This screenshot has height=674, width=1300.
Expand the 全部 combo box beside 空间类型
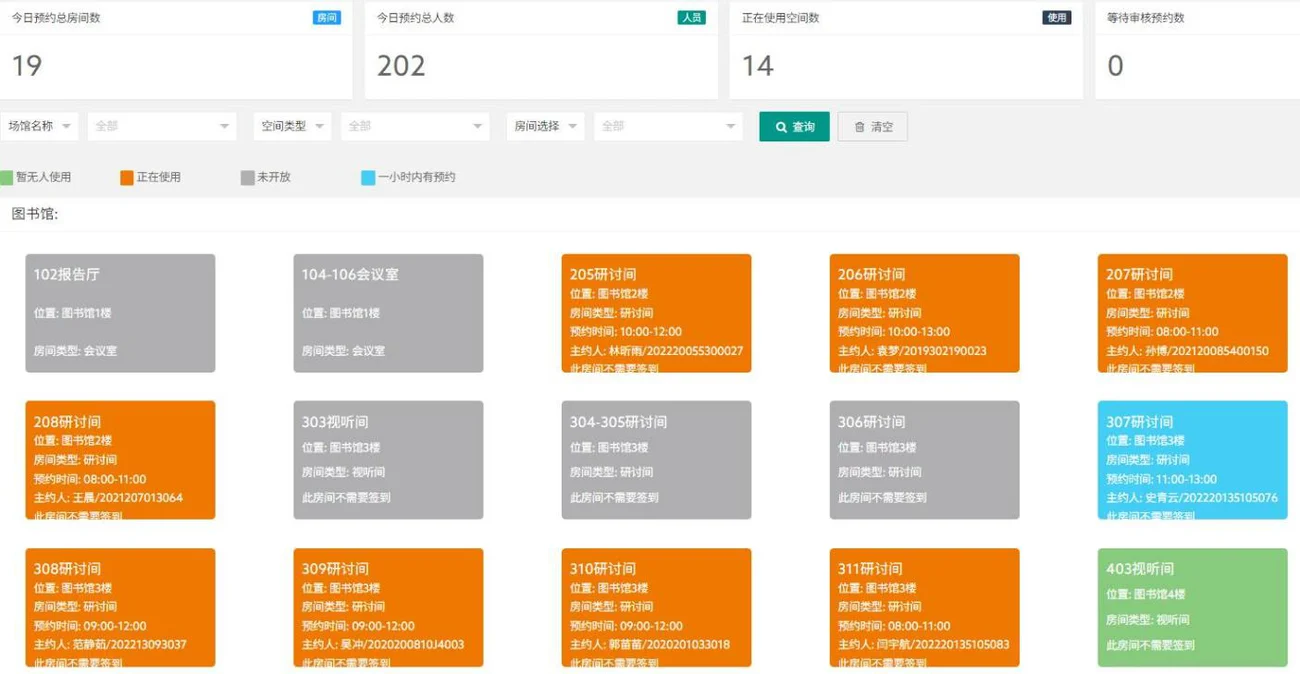pos(415,126)
